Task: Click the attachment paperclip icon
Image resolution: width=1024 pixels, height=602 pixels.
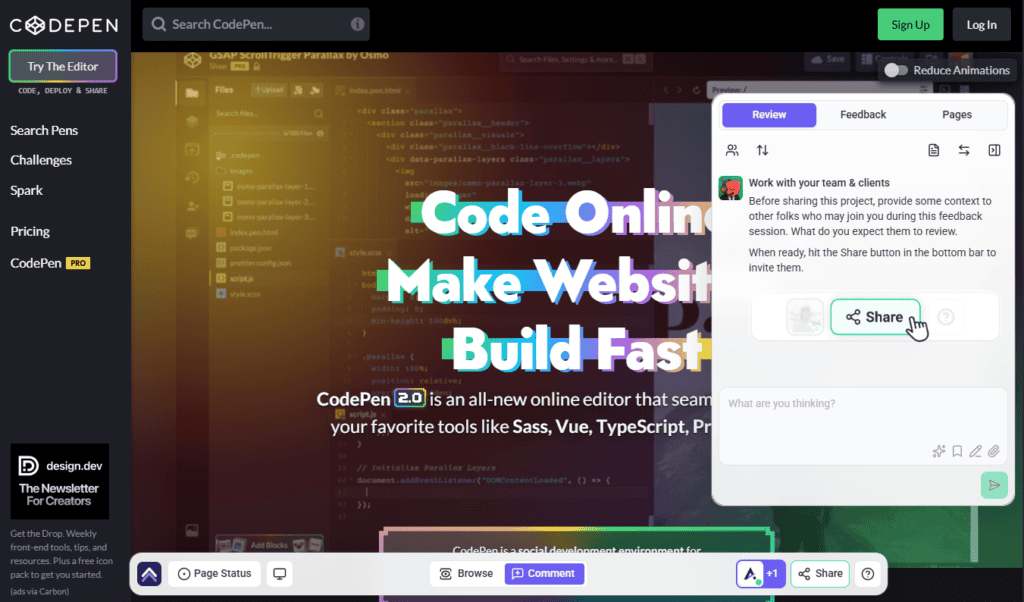Action: [x=993, y=451]
